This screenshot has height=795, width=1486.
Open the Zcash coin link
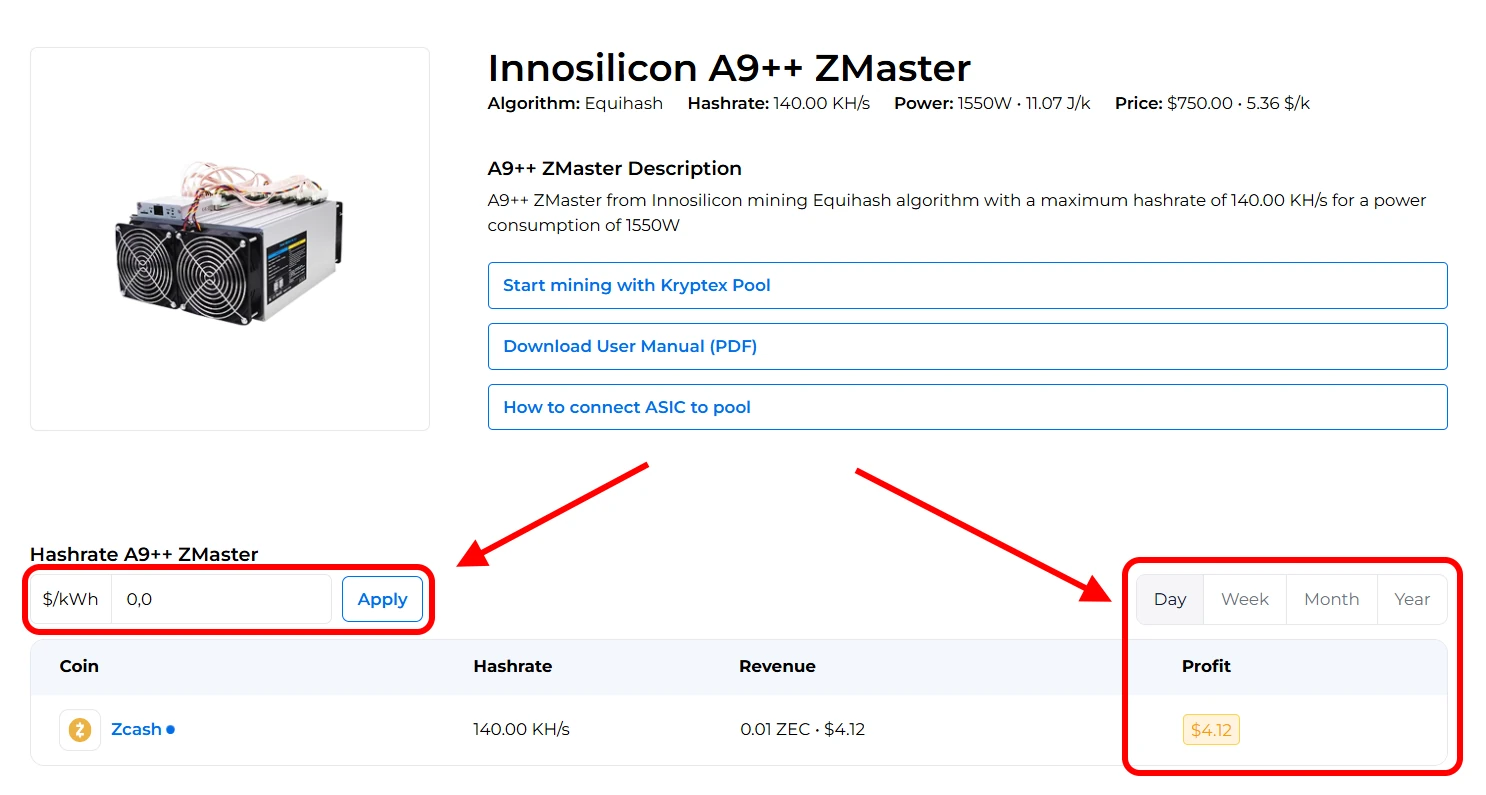tap(136, 730)
